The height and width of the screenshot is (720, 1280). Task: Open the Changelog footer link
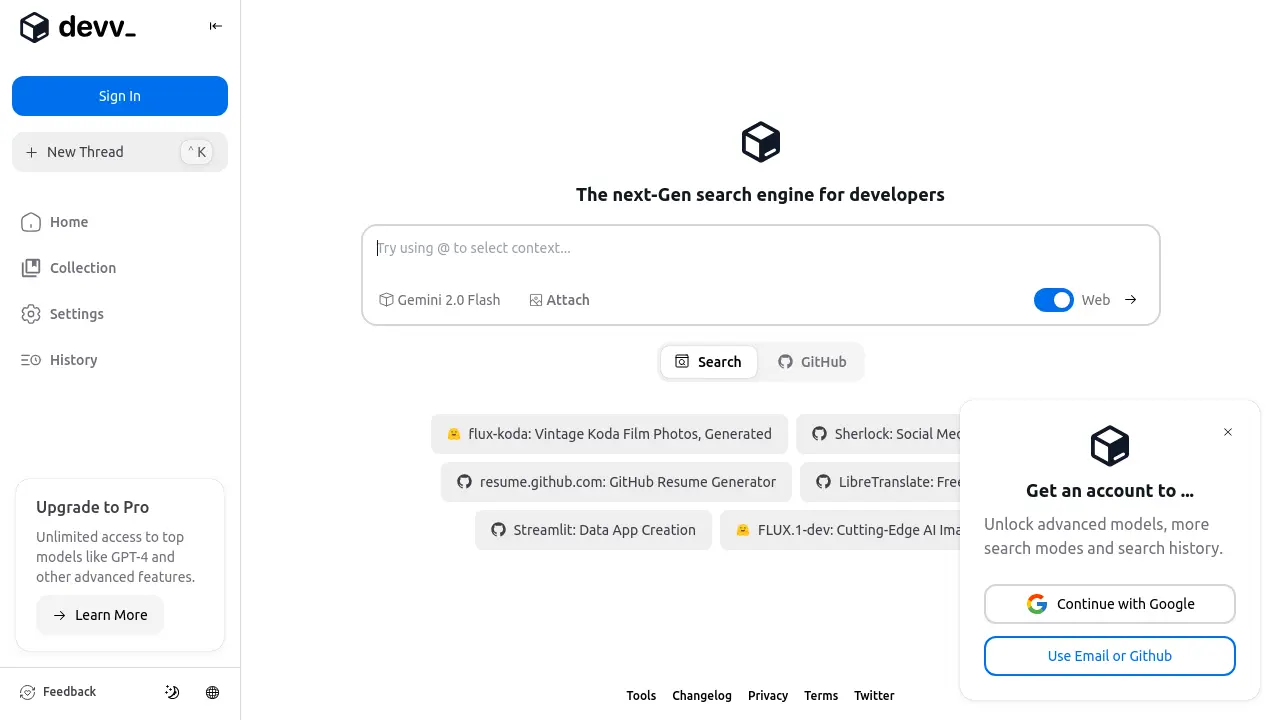click(x=702, y=696)
